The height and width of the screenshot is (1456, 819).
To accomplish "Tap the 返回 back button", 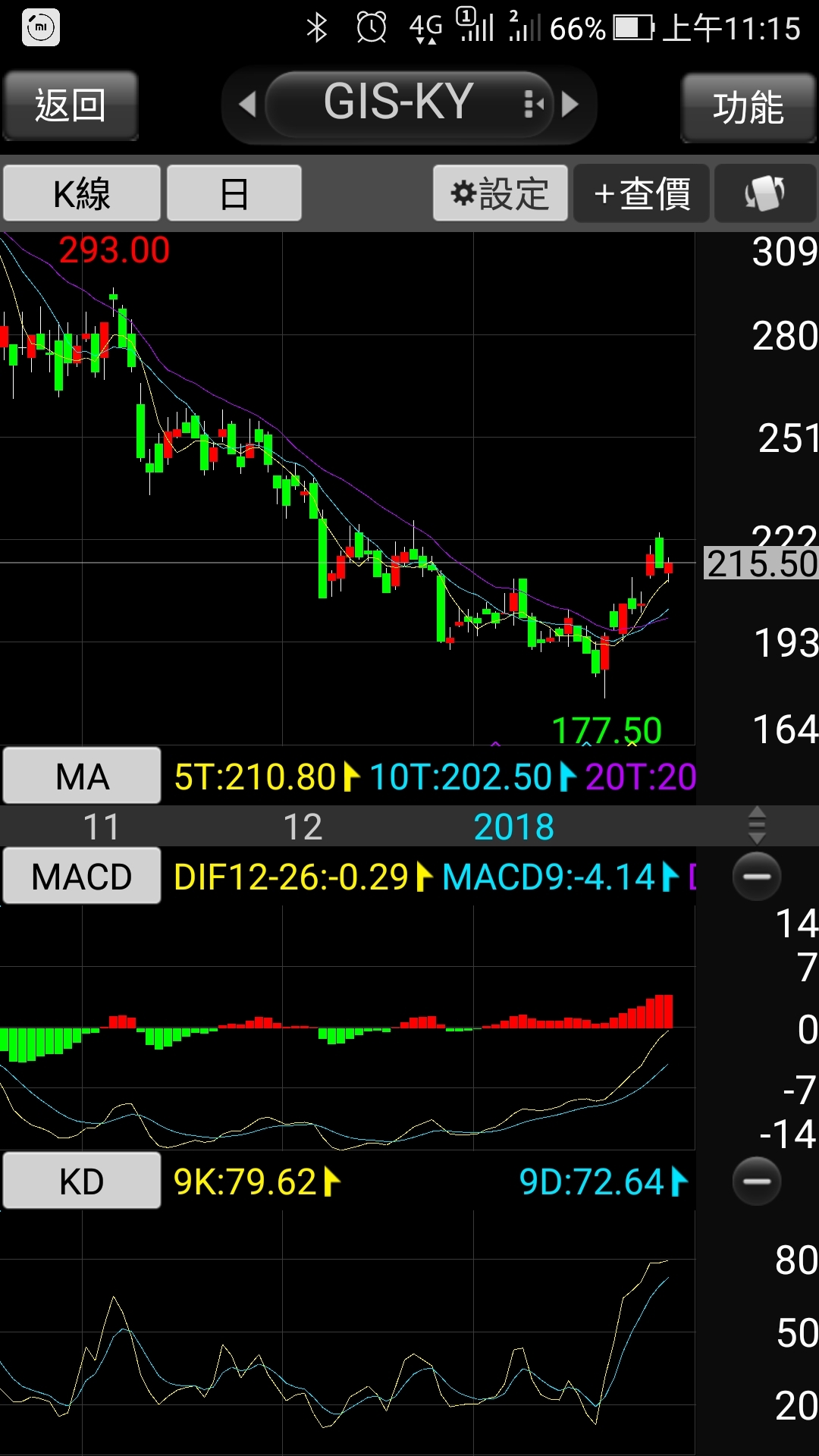I will pyautogui.click(x=70, y=105).
